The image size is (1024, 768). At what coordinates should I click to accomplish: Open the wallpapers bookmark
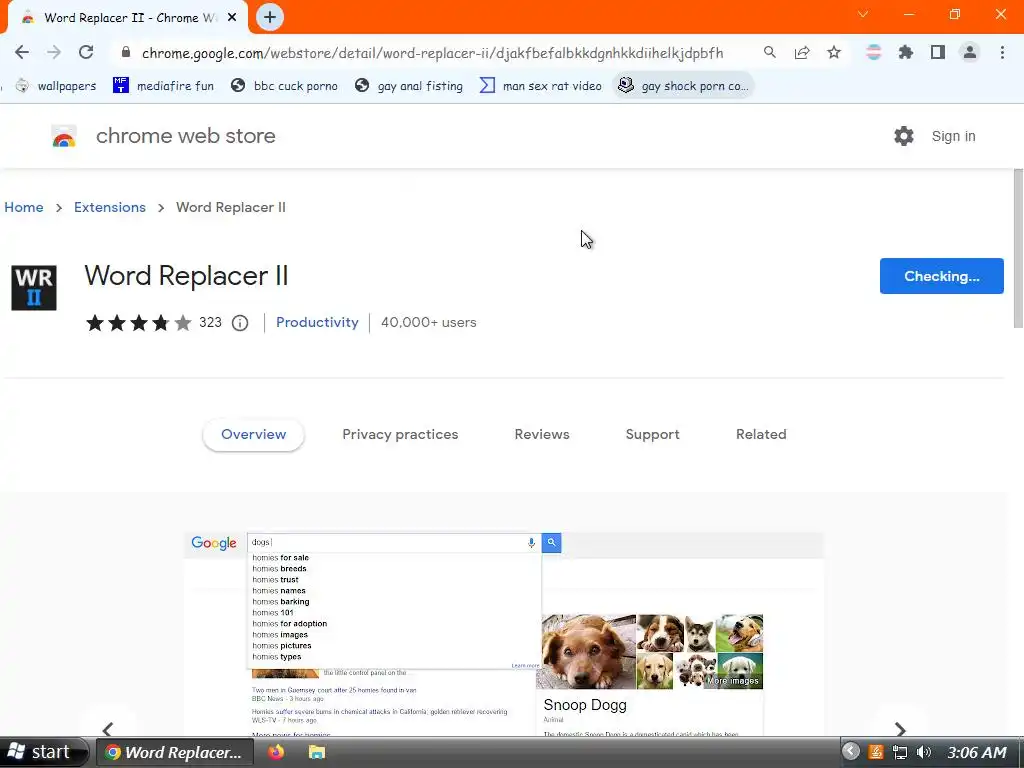[x=56, y=86]
